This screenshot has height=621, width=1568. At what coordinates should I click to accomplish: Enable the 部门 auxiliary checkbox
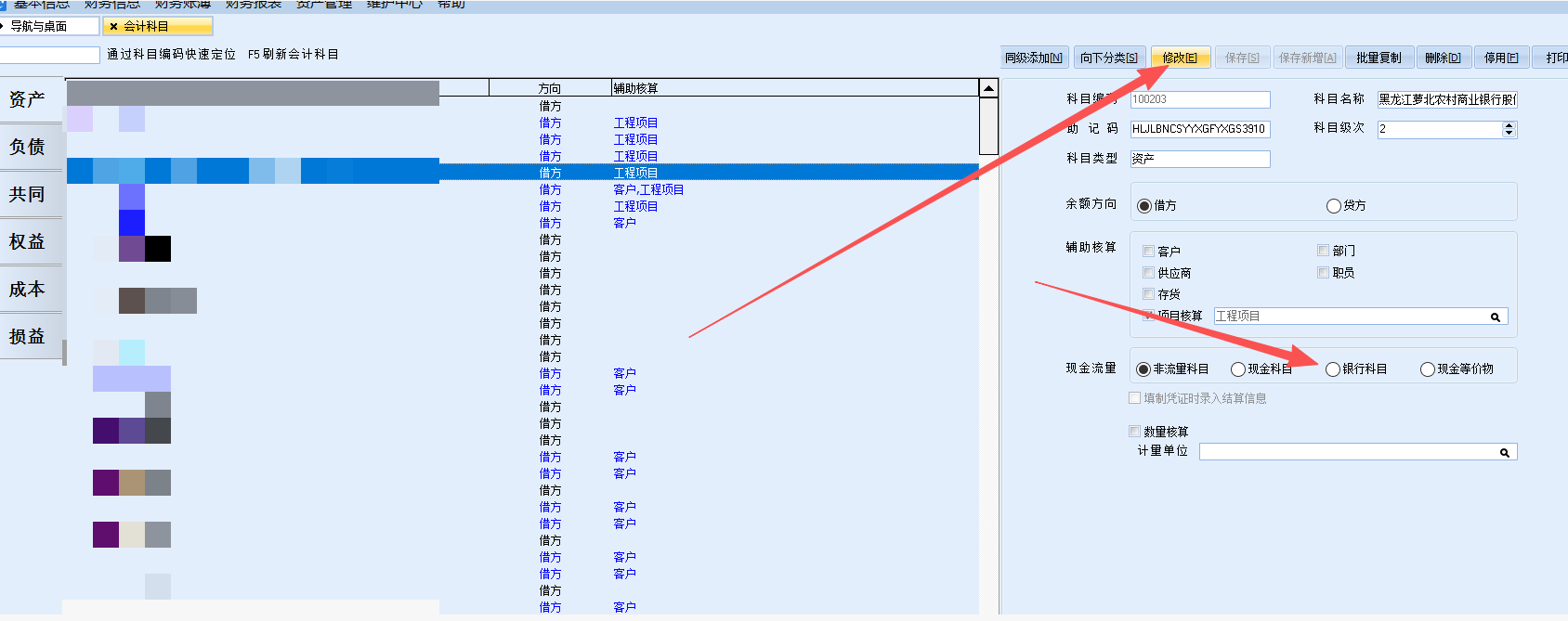click(1323, 251)
